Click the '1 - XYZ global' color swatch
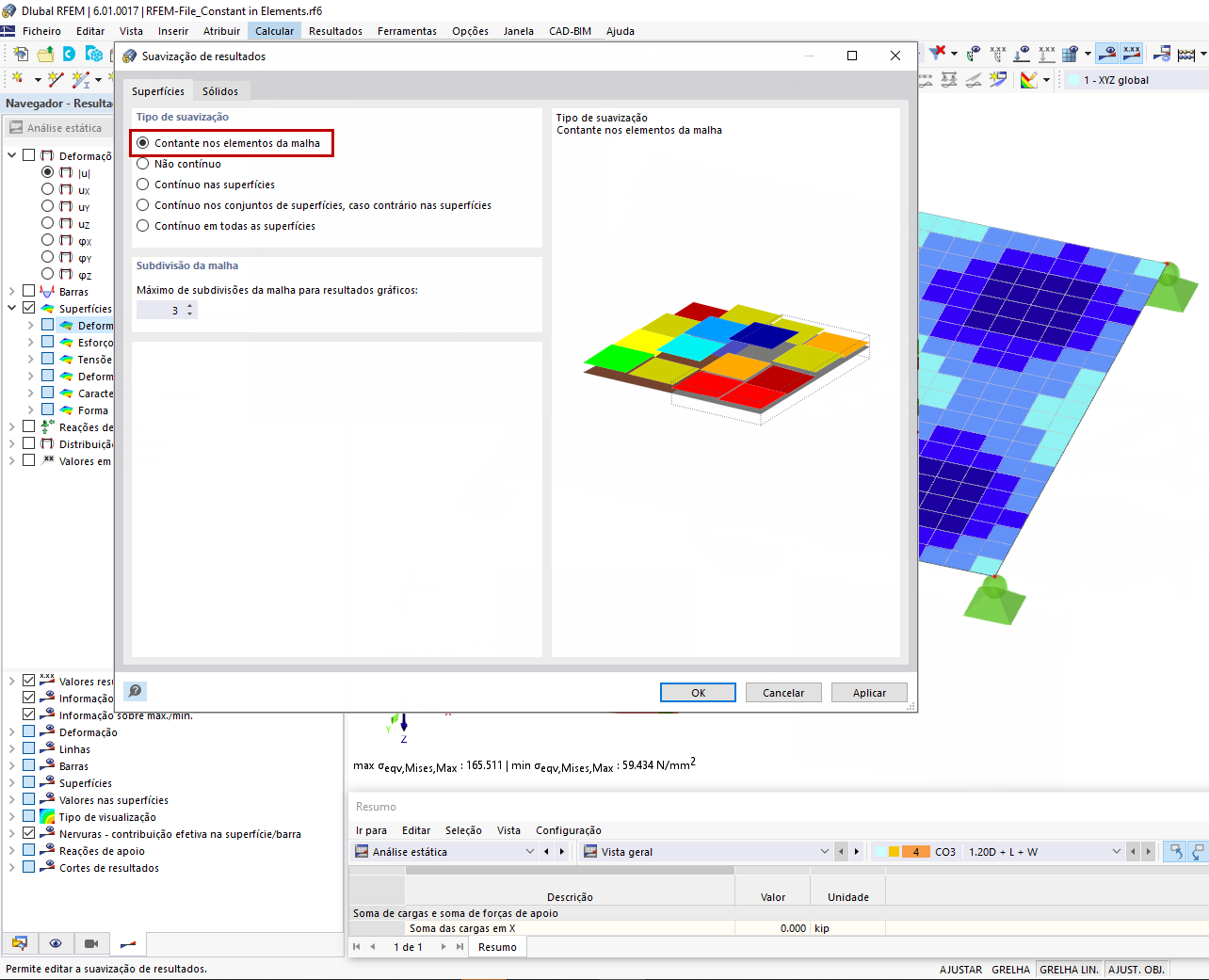1209x980 pixels. click(1078, 80)
